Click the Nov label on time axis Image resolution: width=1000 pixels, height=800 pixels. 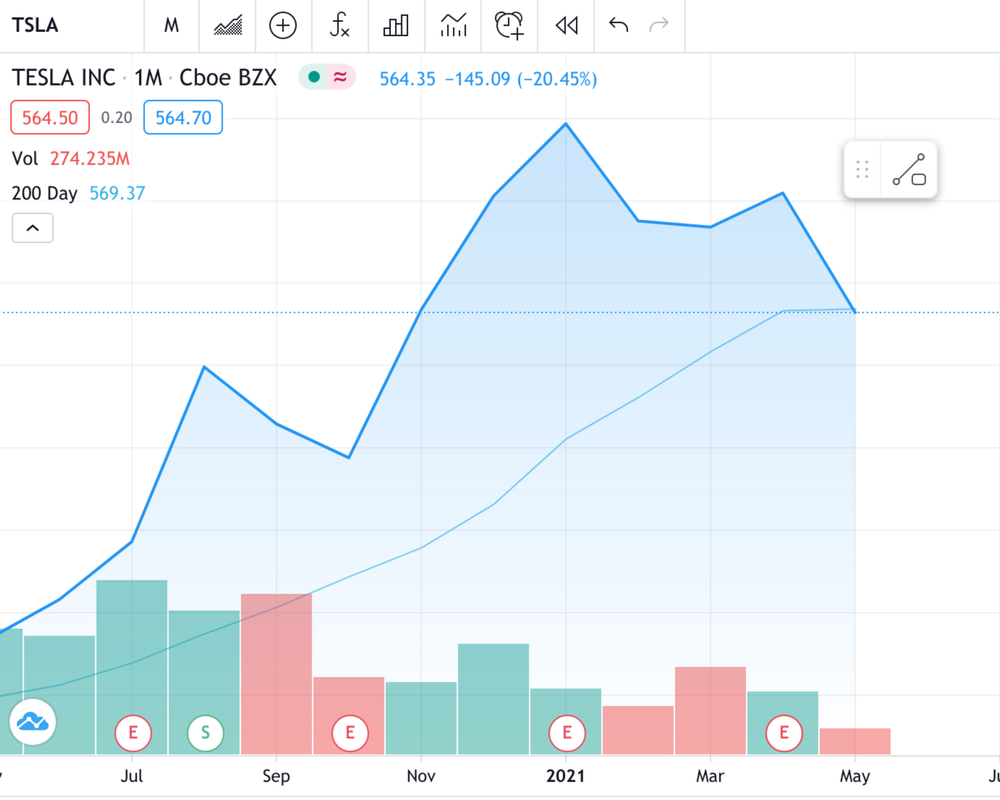coord(421,776)
